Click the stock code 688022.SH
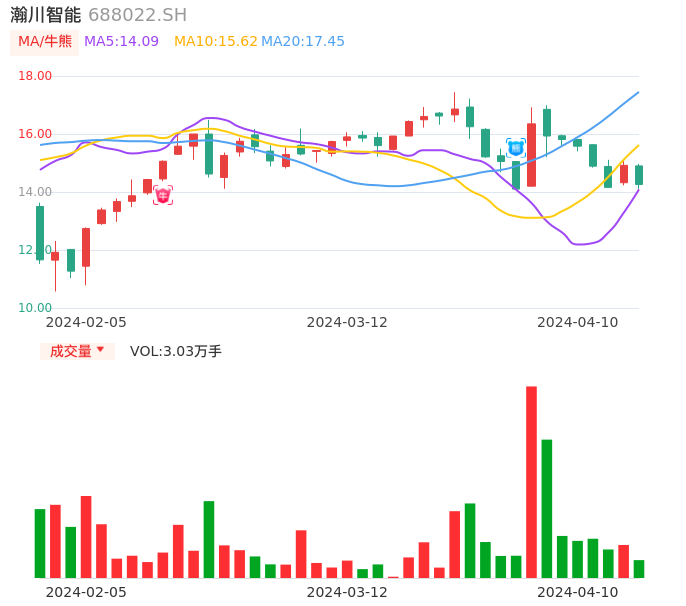This screenshot has height=606, width=686. tap(137, 15)
